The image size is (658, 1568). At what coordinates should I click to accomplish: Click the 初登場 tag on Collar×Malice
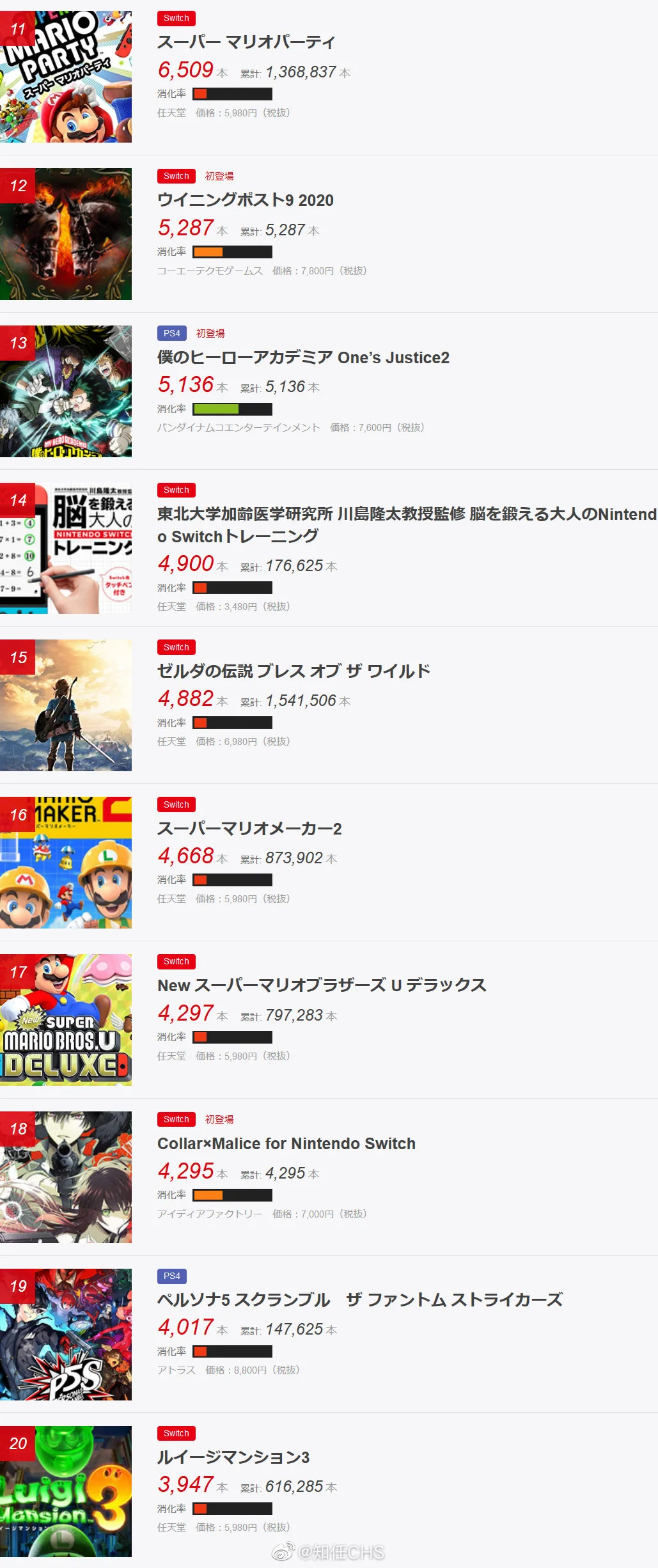219,1119
